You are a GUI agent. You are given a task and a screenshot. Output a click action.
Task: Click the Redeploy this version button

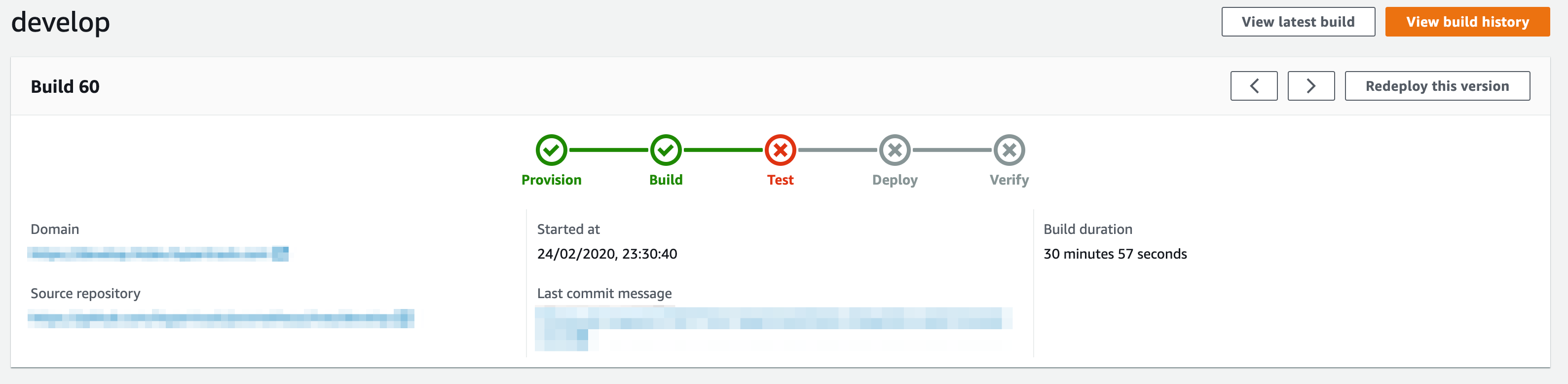pos(1438,86)
